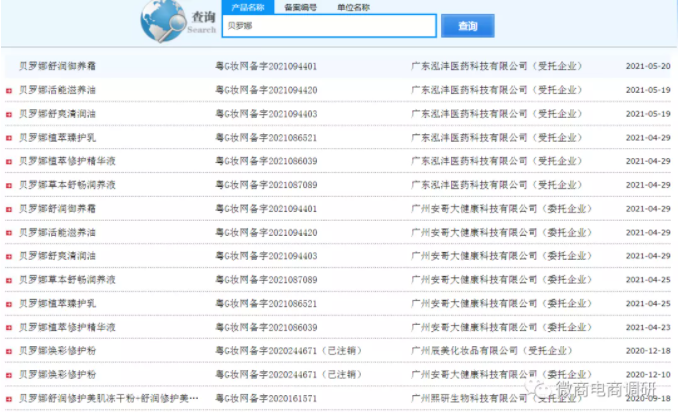This screenshot has width=685, height=412.
Task: Open 贝罗娜舒爽清润油 from 广州安哥大健康科技
Action: click(x=57, y=256)
